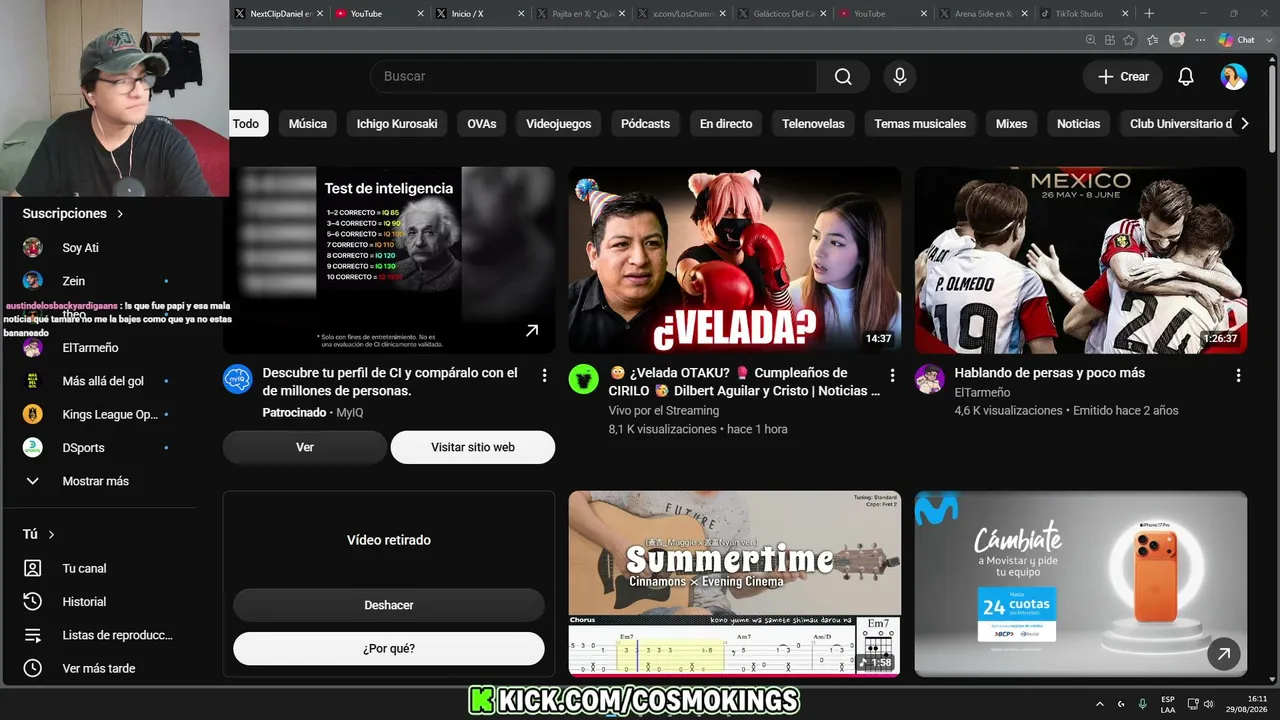Click Visitar sitio web button
Viewport: 1280px width, 720px height.
473,448
